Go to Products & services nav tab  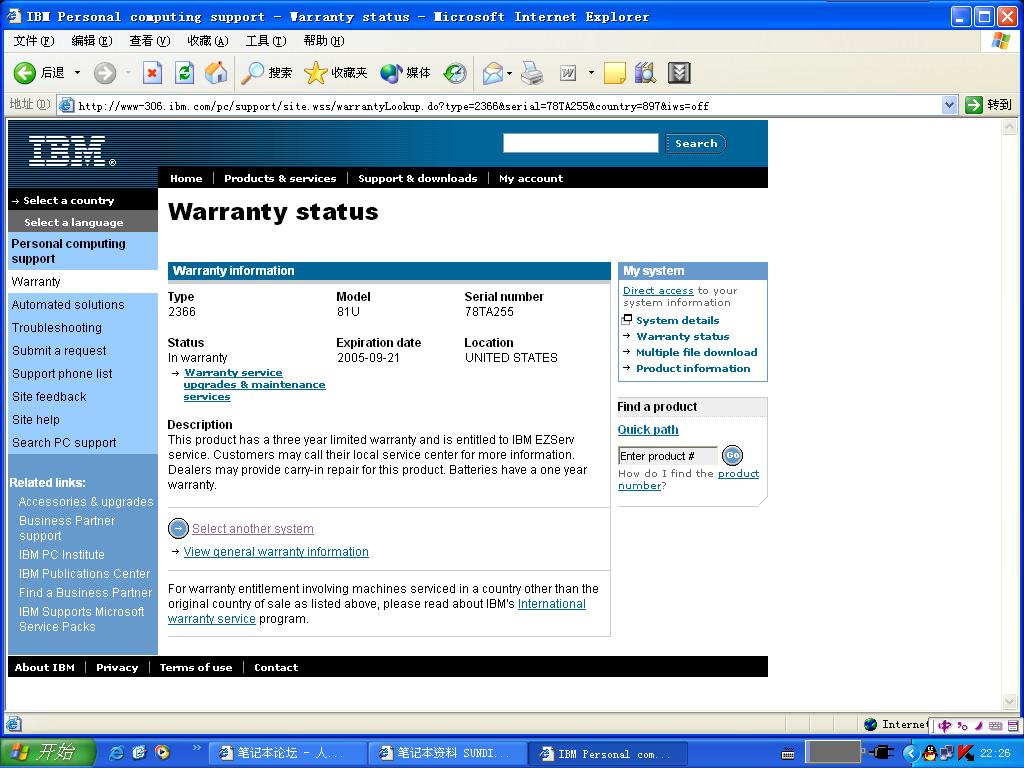(280, 178)
